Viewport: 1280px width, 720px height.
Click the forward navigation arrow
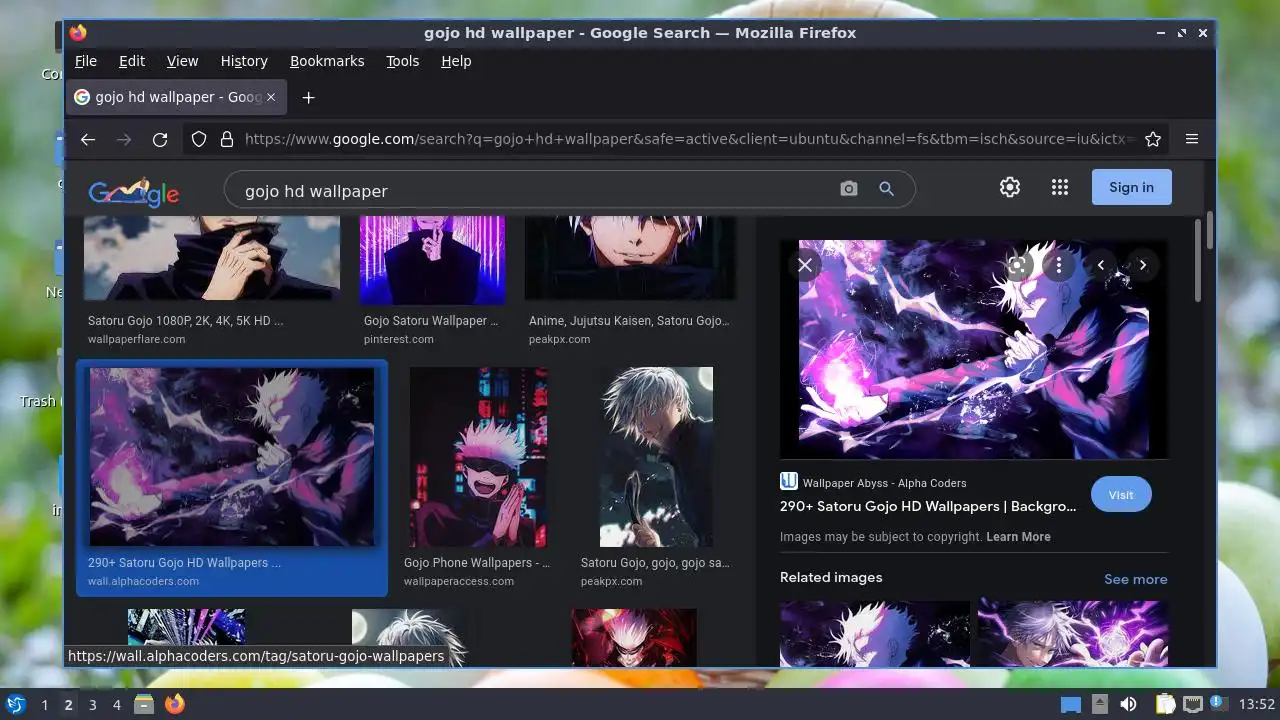[x=124, y=139]
